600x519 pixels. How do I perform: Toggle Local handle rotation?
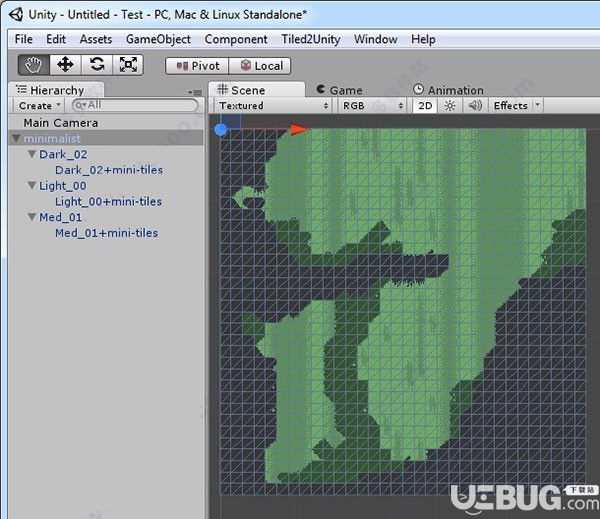[x=260, y=66]
